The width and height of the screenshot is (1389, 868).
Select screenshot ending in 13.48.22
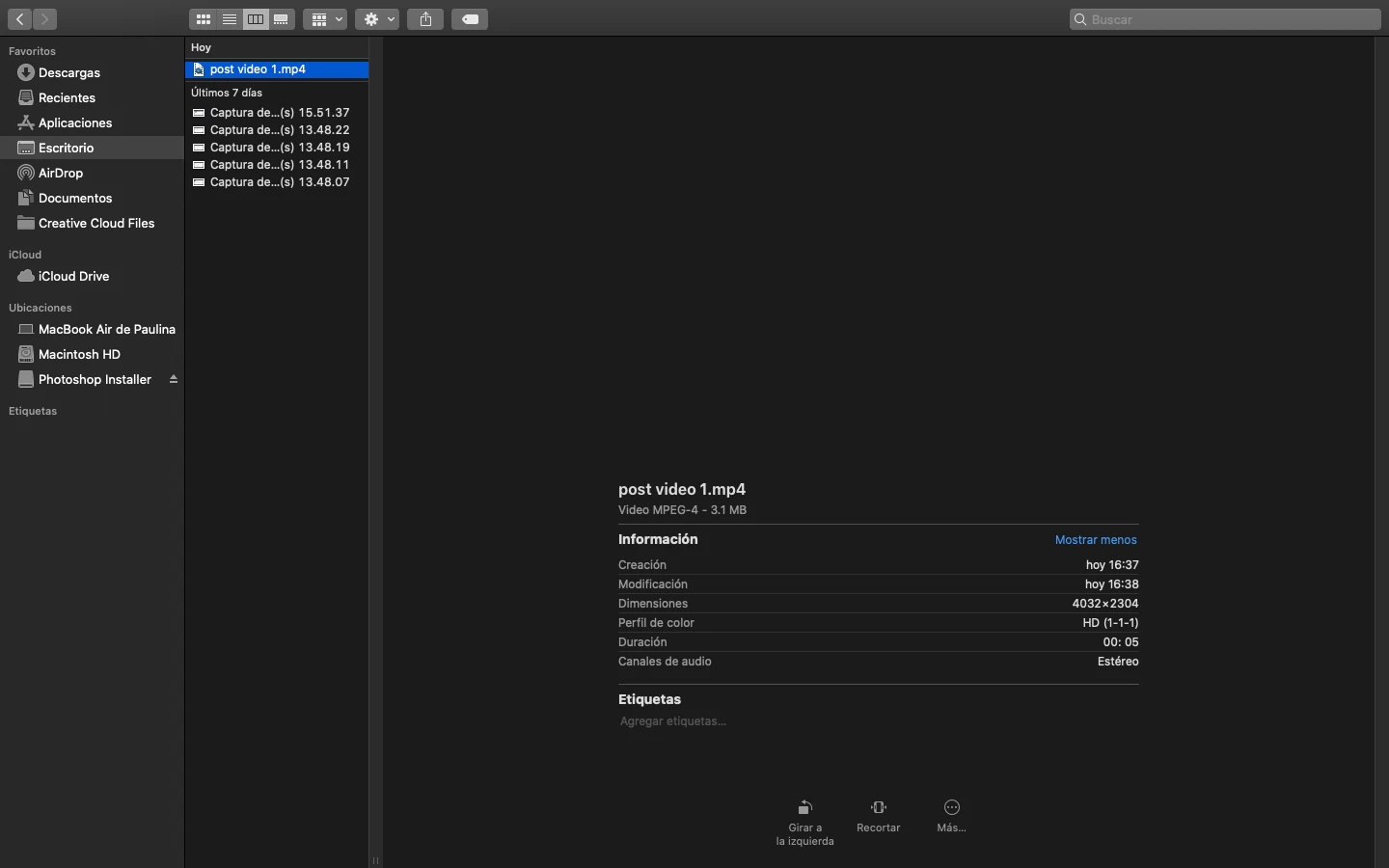[x=277, y=130]
